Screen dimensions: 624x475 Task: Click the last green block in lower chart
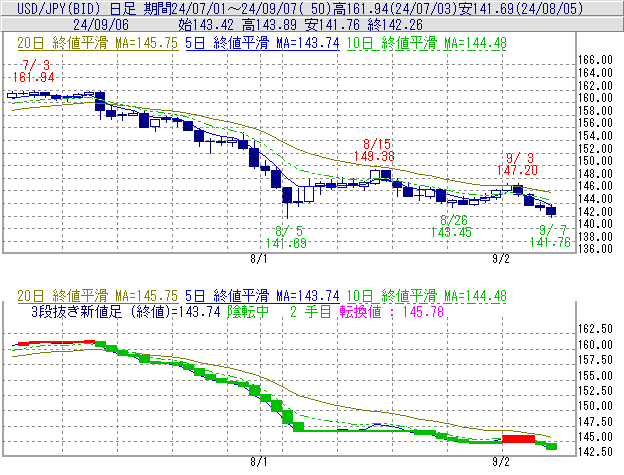[552, 446]
